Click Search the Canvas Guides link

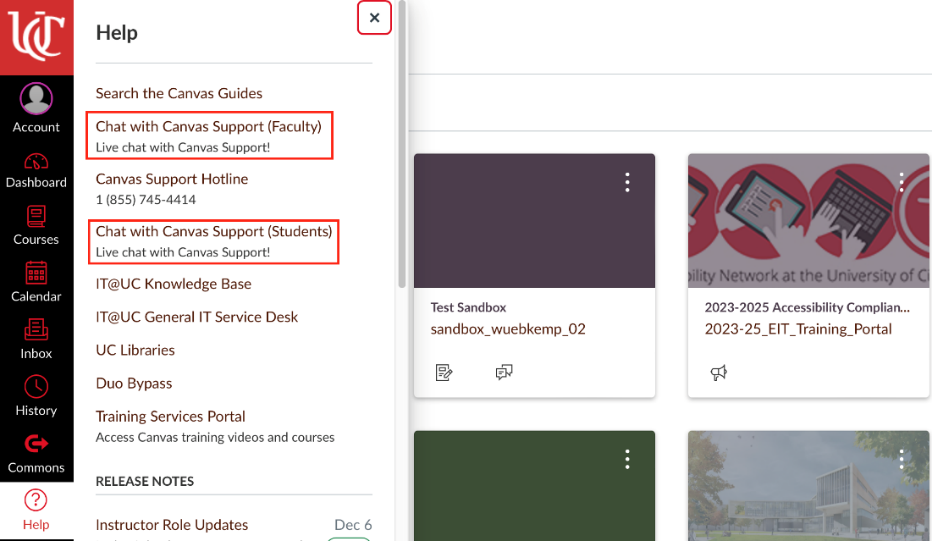(179, 93)
